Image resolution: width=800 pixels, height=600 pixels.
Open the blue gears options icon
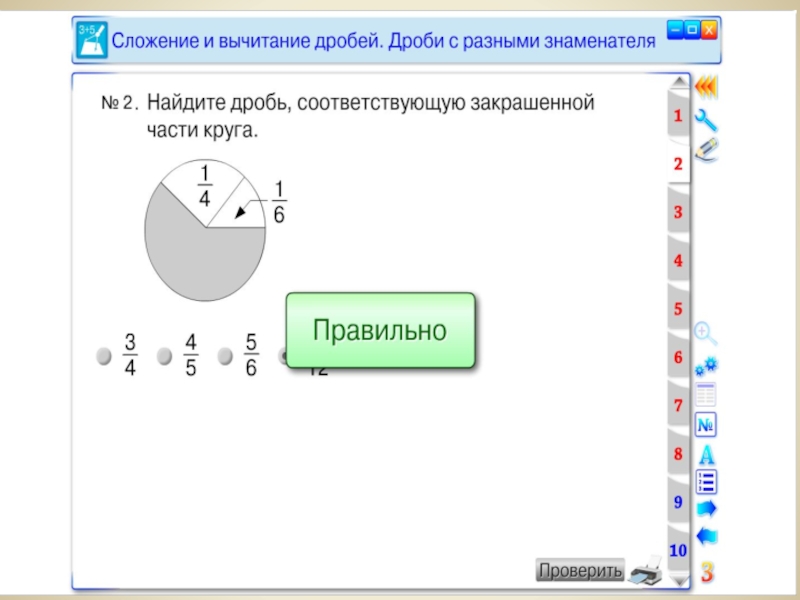tap(706, 366)
